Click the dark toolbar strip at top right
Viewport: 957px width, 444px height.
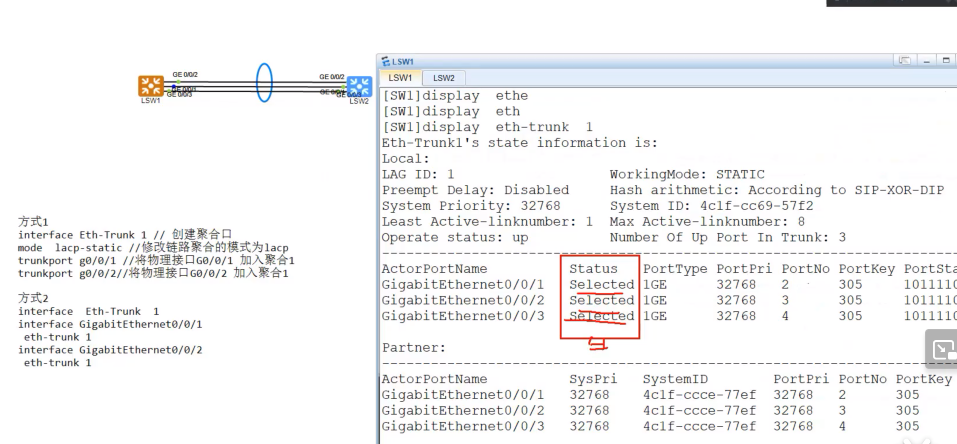point(892,3)
